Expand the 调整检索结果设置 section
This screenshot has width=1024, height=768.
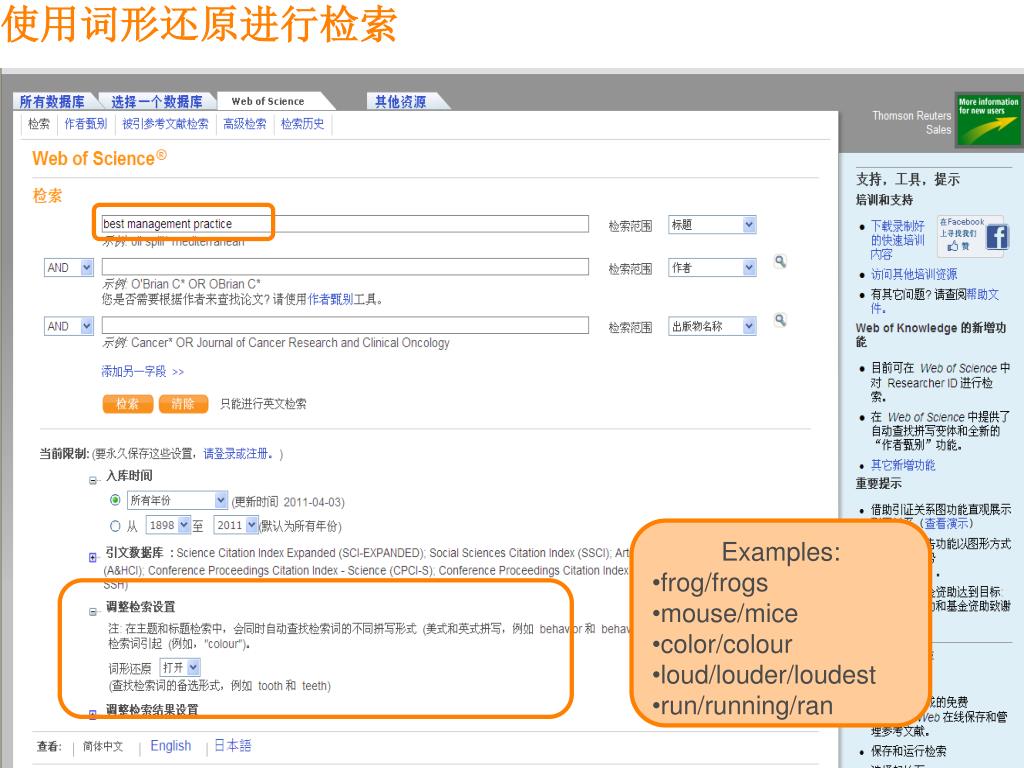[93, 714]
